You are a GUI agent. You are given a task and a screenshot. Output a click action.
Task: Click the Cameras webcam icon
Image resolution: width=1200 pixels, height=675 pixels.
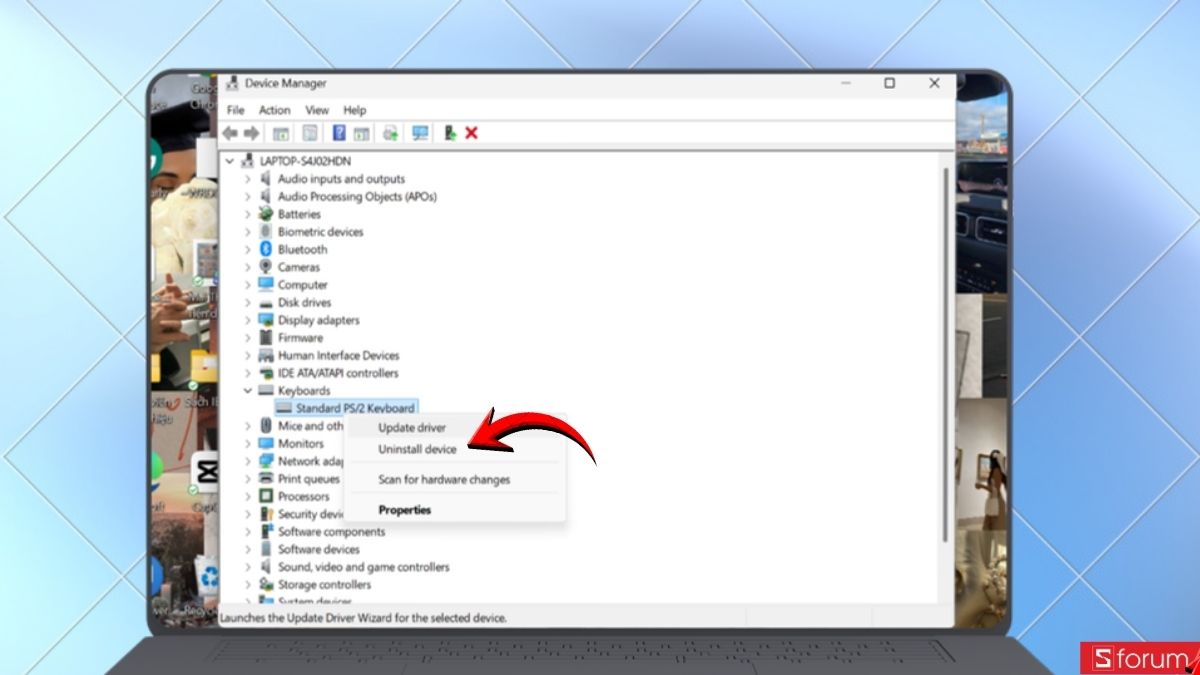pyautogui.click(x=266, y=267)
